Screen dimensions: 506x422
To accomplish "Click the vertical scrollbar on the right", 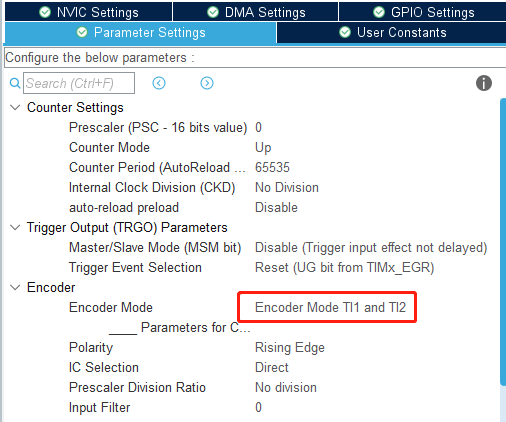I will pos(503,242).
